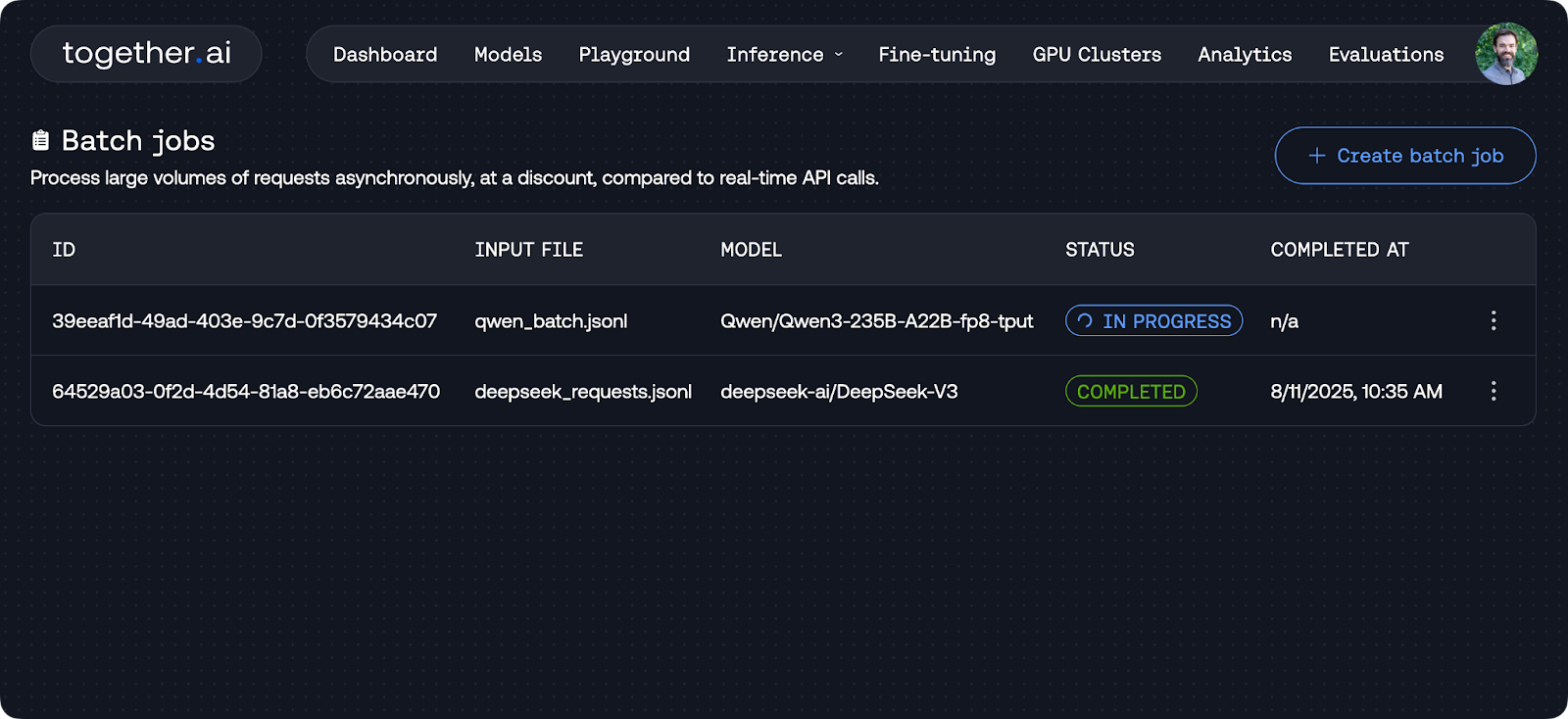Viewport: 1568px width, 719px height.
Task: Navigate to Playground
Action: coord(634,55)
